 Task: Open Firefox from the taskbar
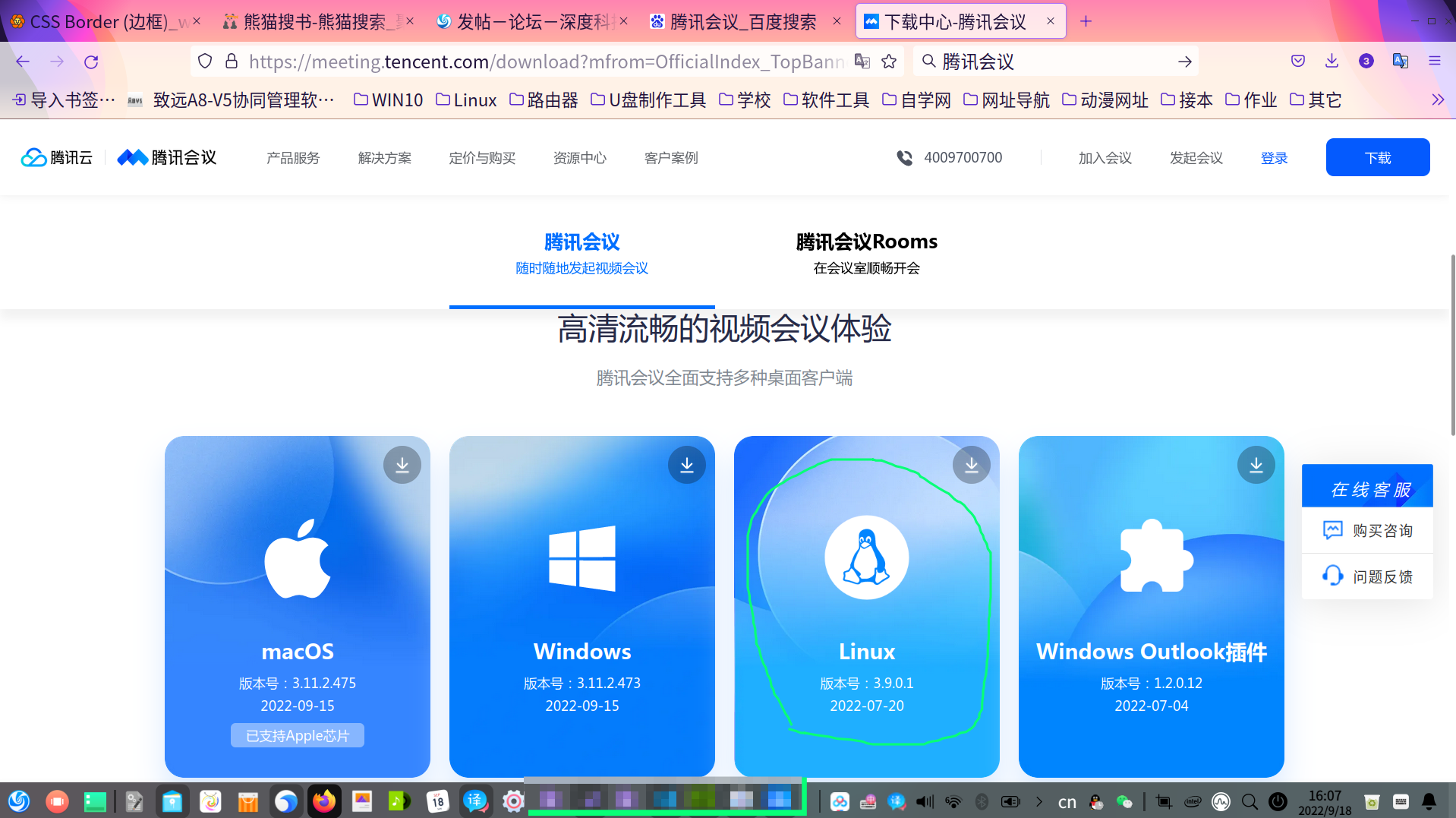click(324, 801)
